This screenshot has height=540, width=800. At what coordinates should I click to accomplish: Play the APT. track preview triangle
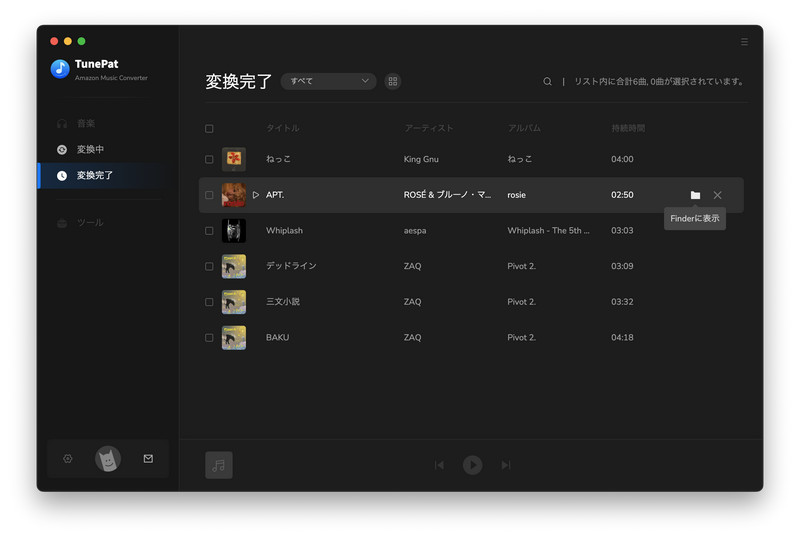point(256,195)
